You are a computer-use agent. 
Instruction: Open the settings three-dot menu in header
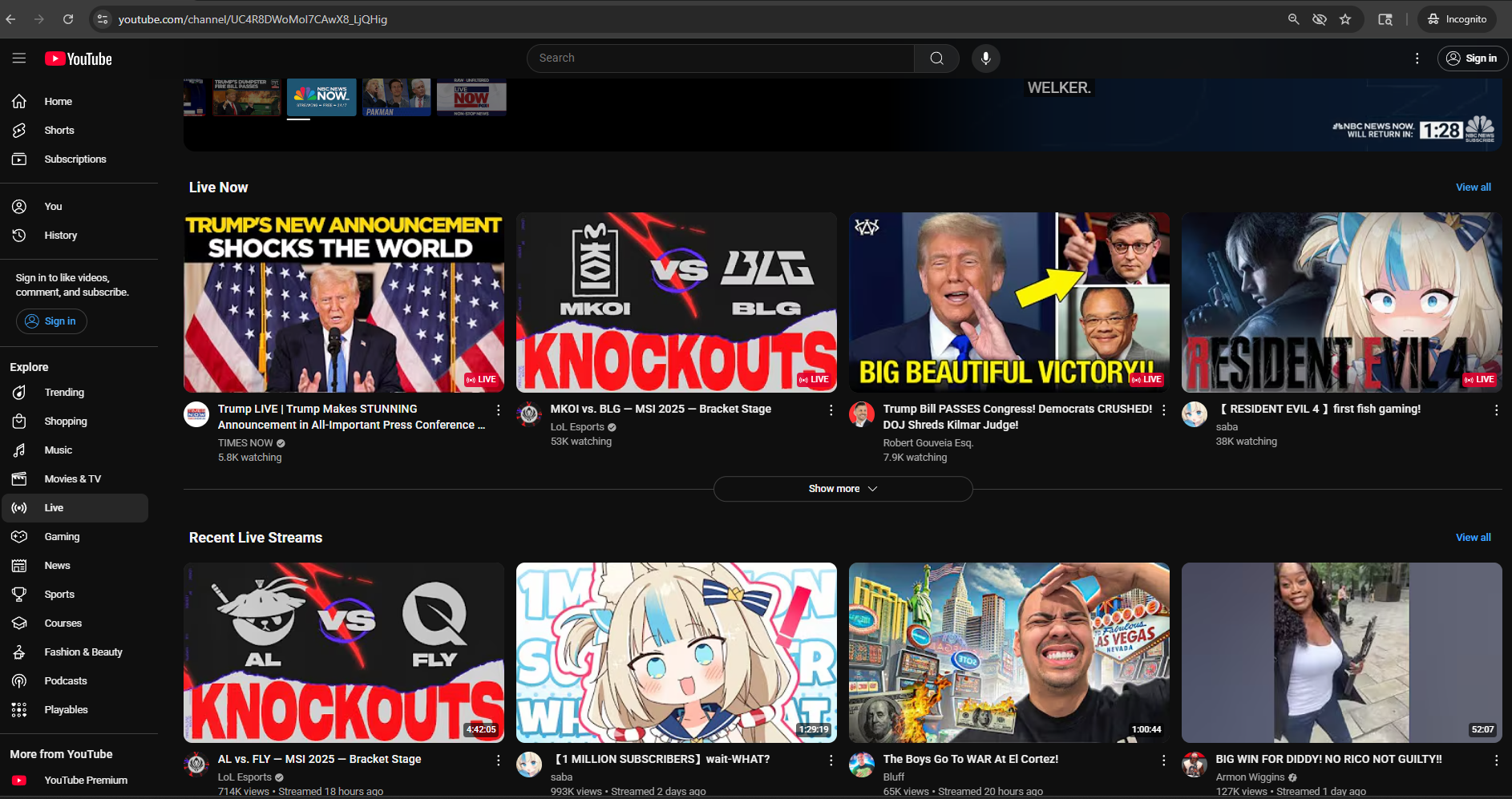tap(1417, 59)
